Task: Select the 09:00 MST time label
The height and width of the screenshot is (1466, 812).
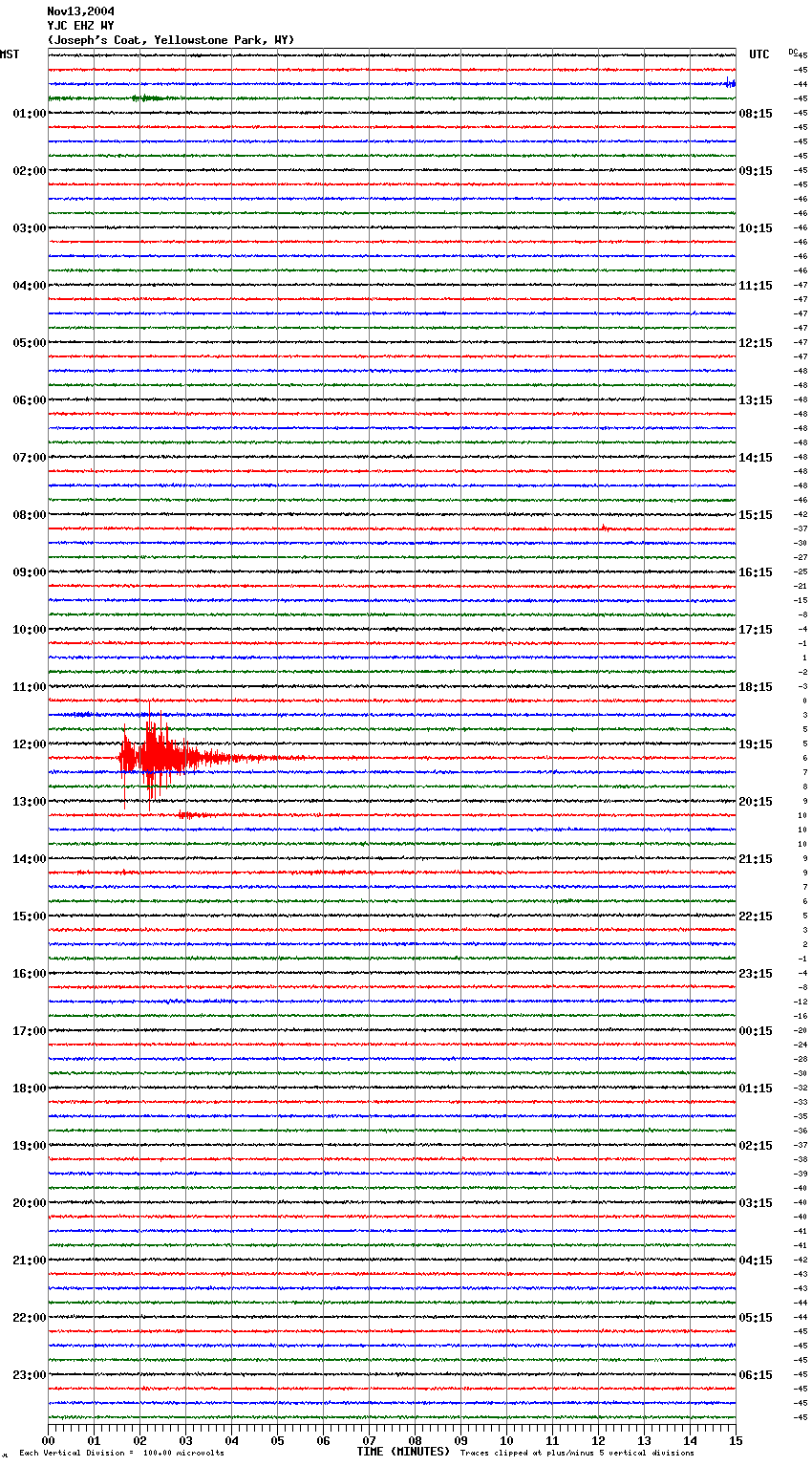Action: click(29, 572)
